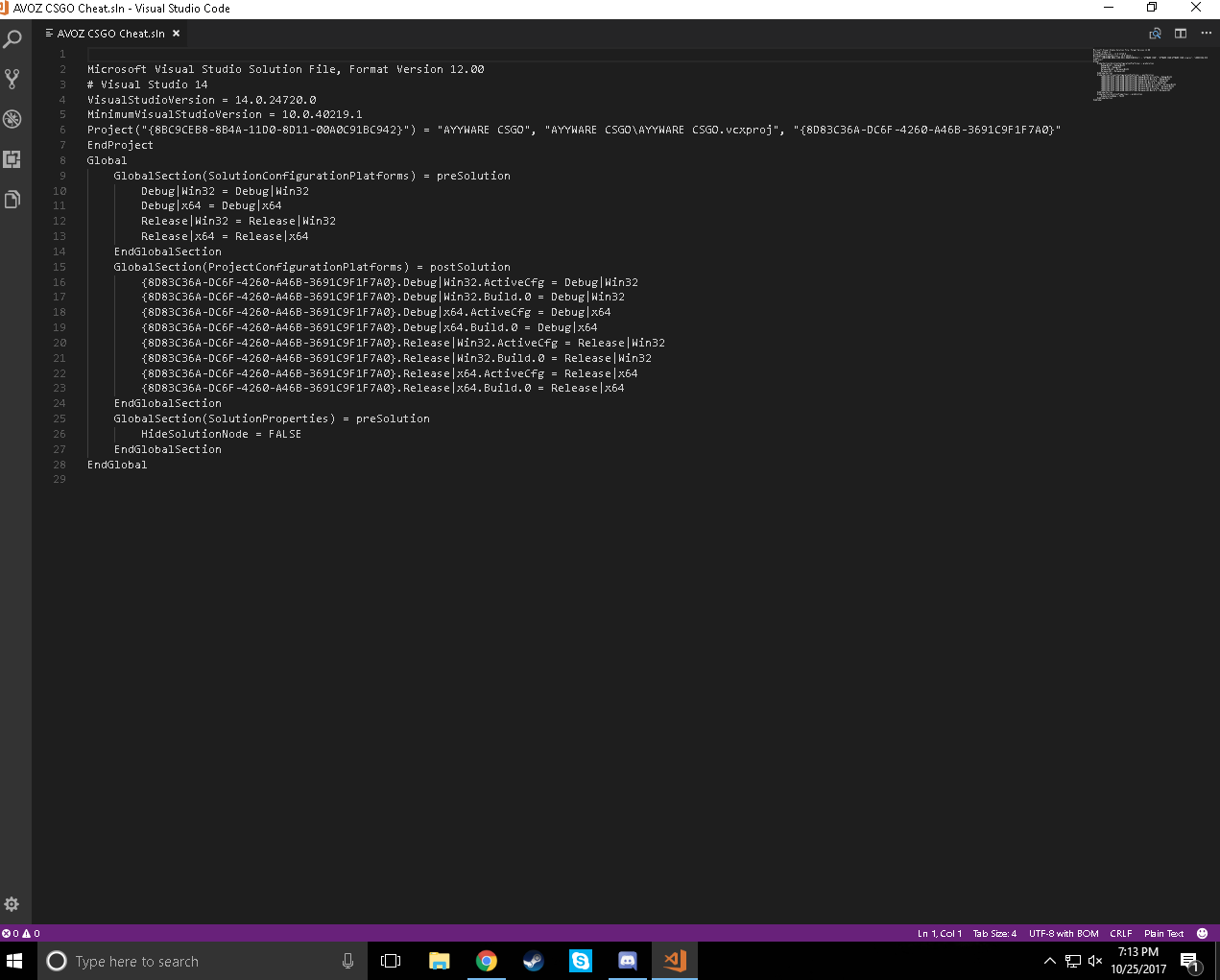The height and width of the screenshot is (980, 1220).
Task: Click the 'VisualStudioVersion = 14.0.24720.0' line
Action: click(x=202, y=100)
